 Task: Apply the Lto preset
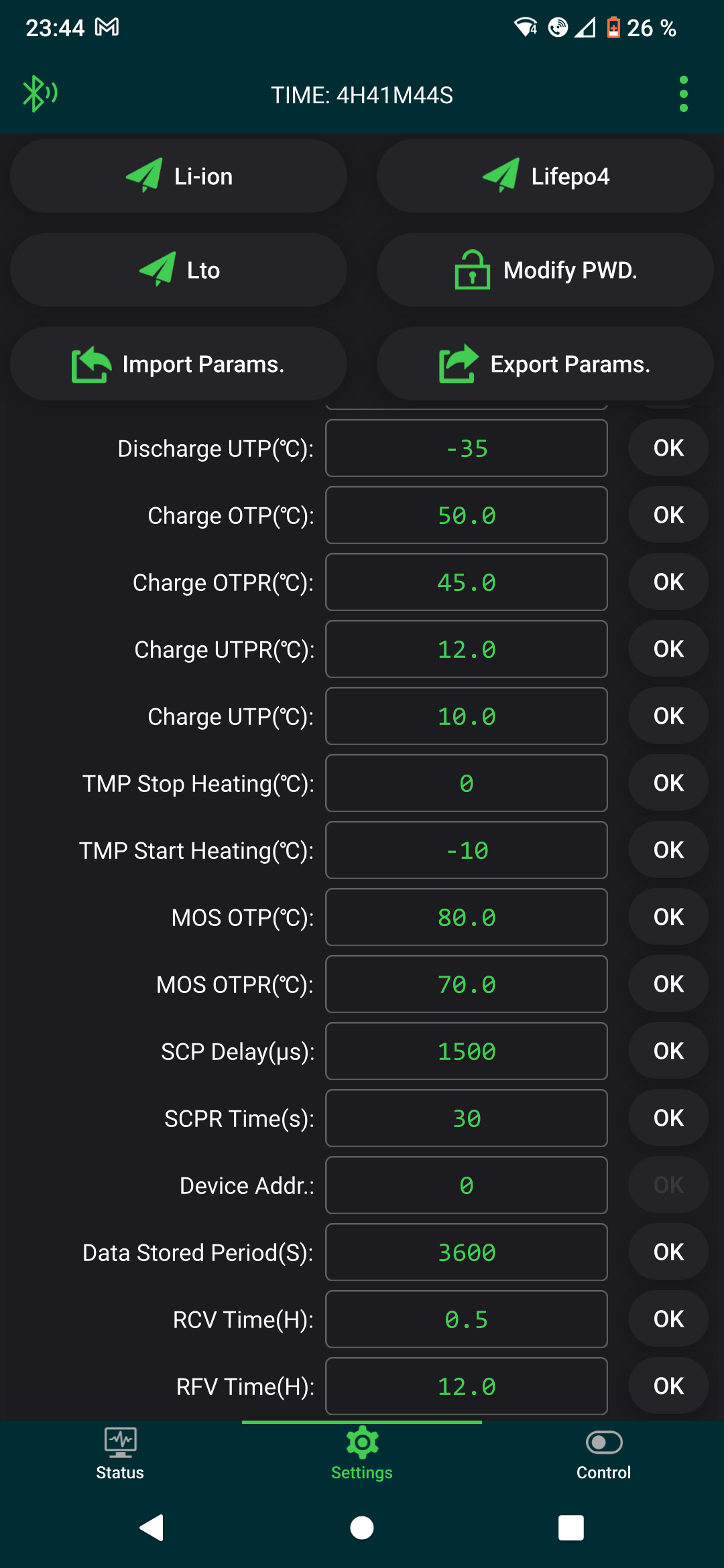tap(178, 270)
